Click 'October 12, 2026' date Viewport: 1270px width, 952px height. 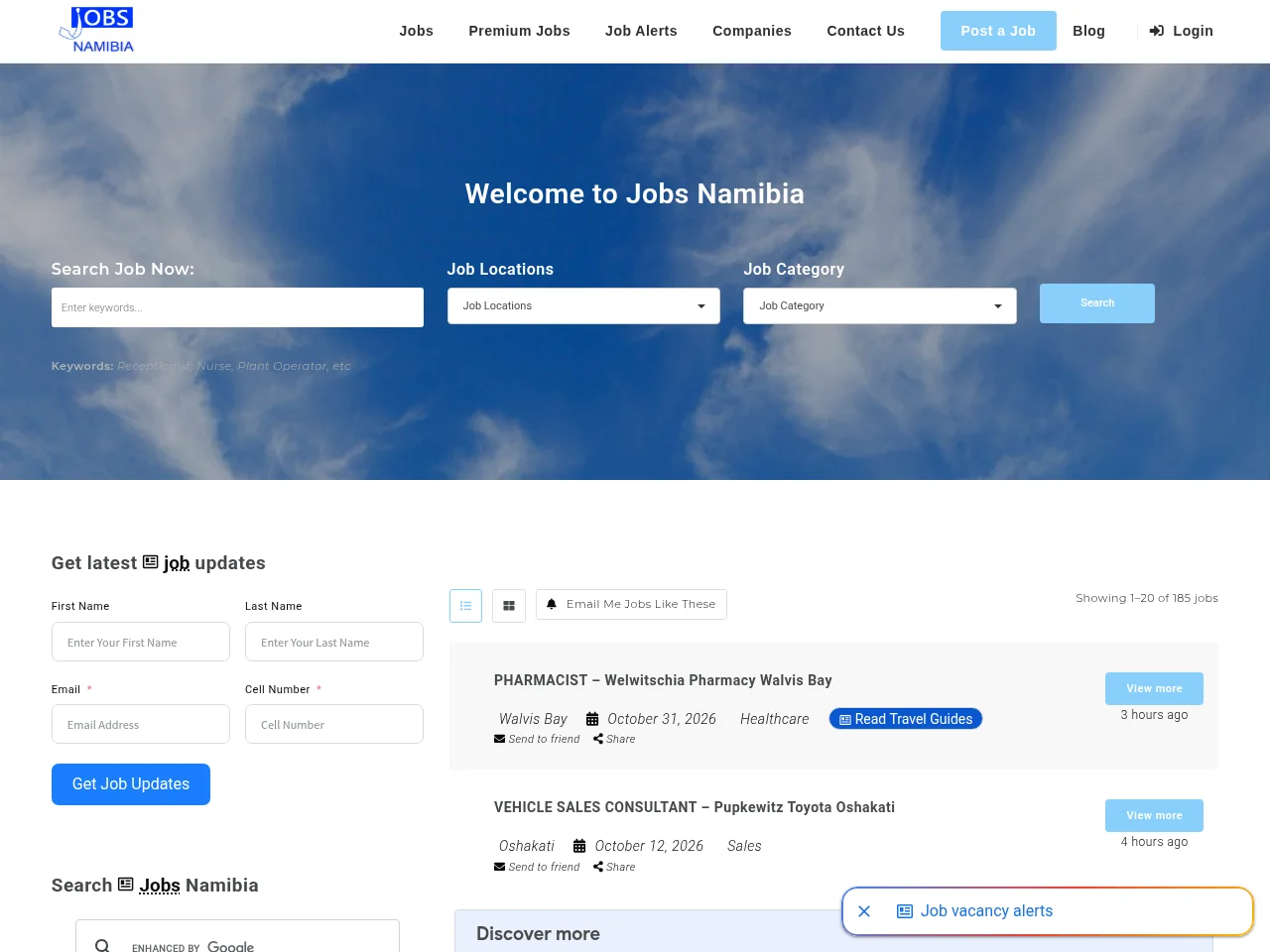pyautogui.click(x=649, y=846)
